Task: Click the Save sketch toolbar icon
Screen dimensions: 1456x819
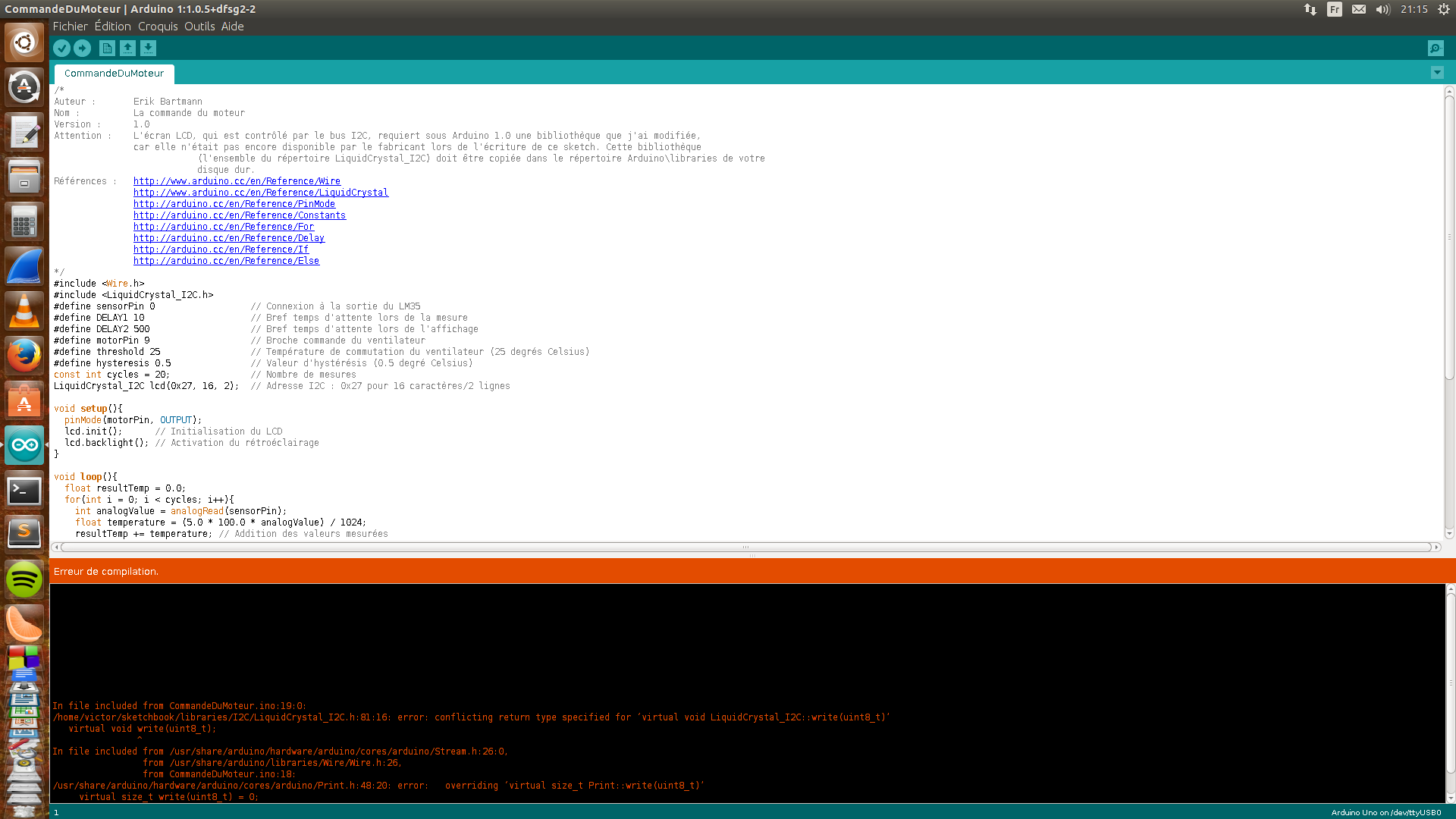Action: click(148, 49)
